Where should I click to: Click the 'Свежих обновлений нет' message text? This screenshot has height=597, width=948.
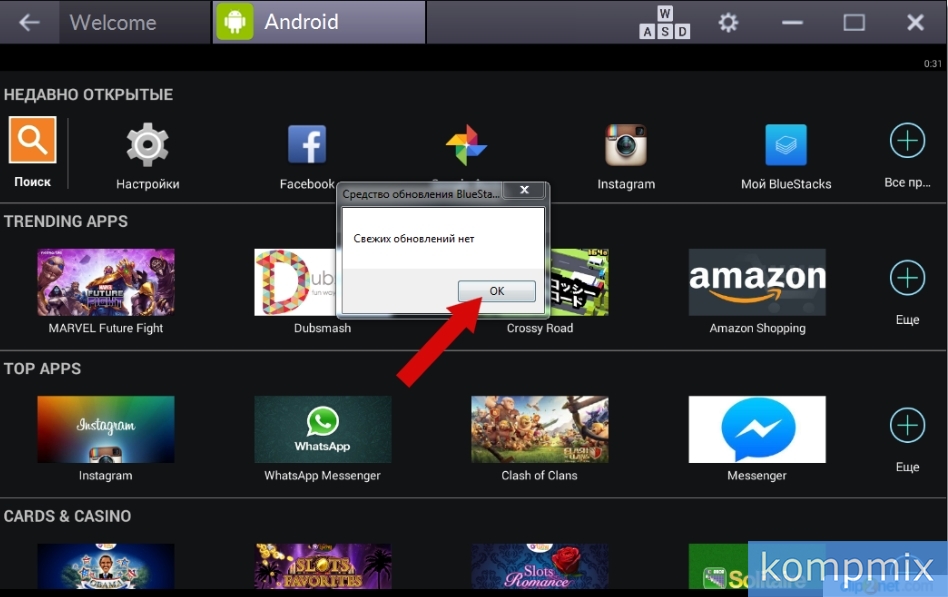(x=414, y=239)
